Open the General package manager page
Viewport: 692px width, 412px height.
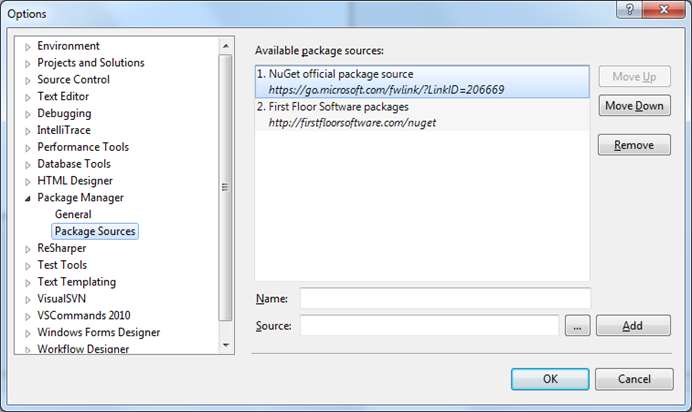[x=73, y=214]
